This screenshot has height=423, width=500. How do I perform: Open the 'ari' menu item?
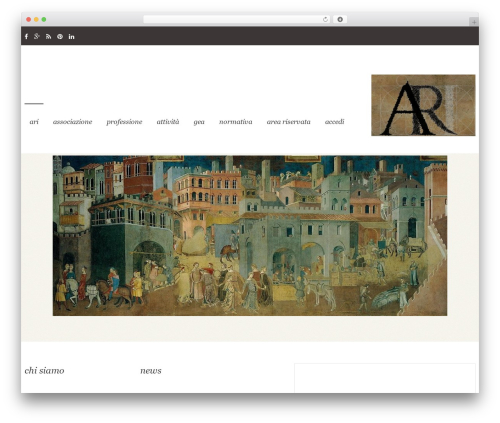coord(34,122)
